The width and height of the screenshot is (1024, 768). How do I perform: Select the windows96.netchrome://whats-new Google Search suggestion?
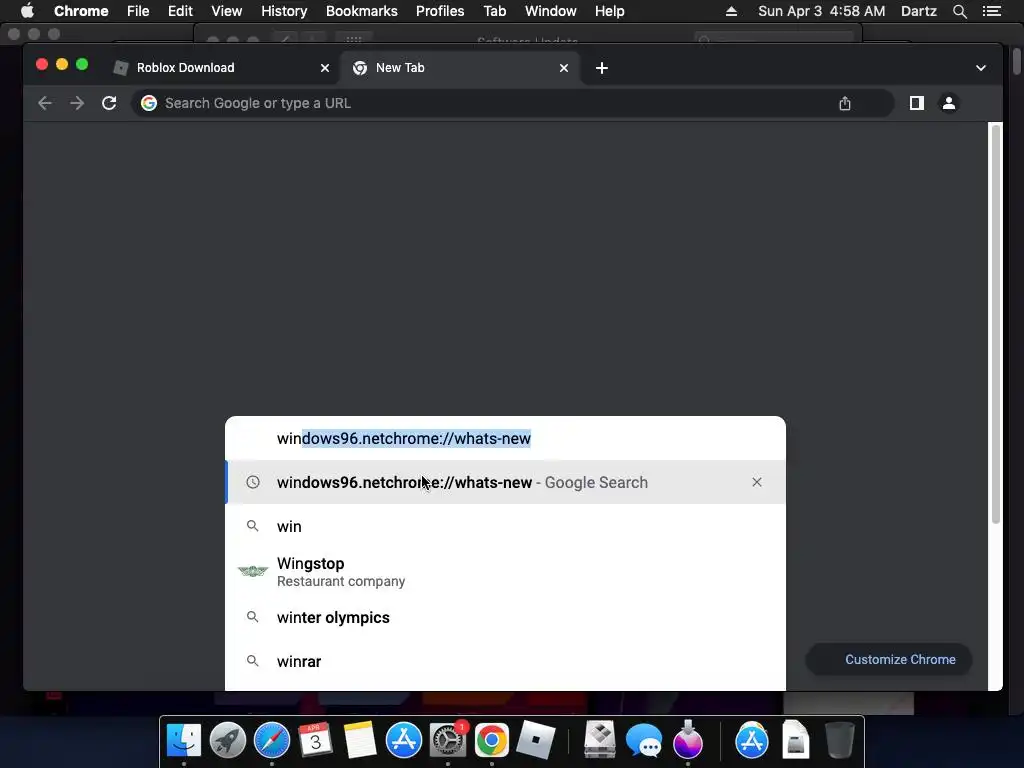coord(505,482)
